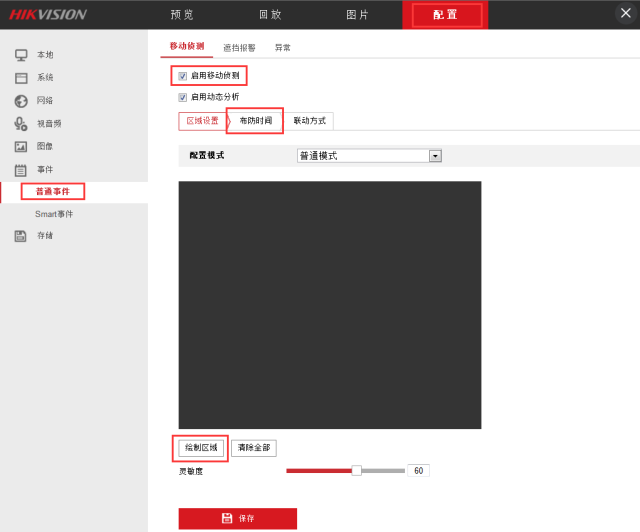640x532 pixels.
Task: Select the 视音频 microphone icon
Action: coord(21,124)
